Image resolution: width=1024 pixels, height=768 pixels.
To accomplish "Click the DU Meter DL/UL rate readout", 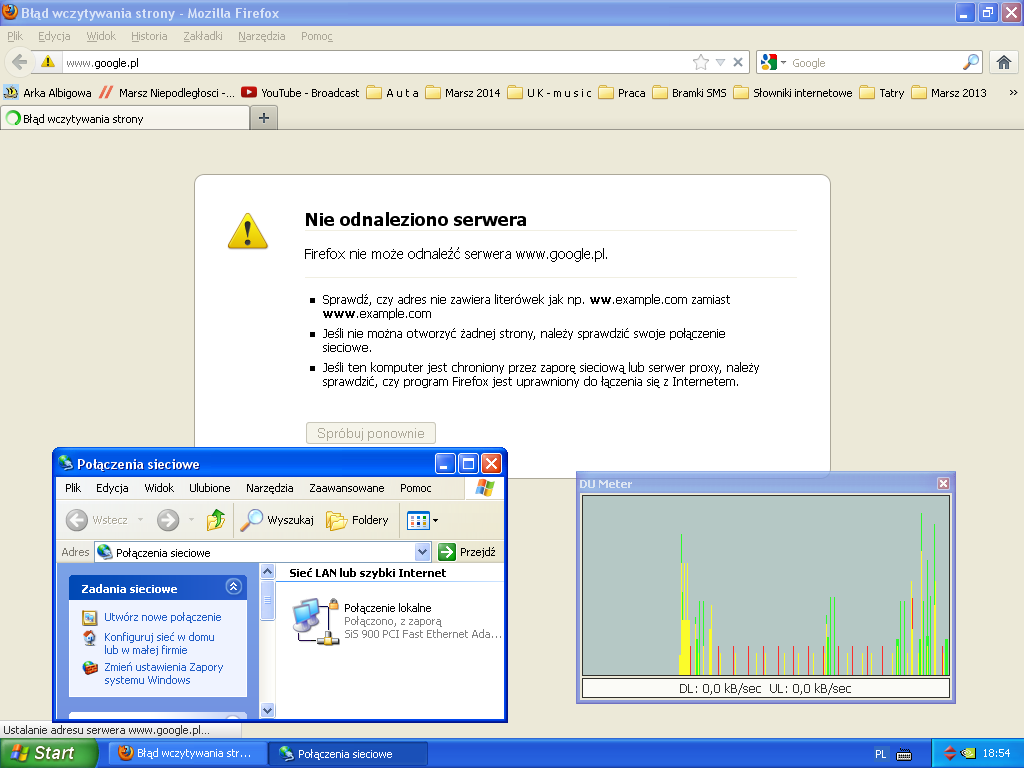I will pyautogui.click(x=765, y=688).
